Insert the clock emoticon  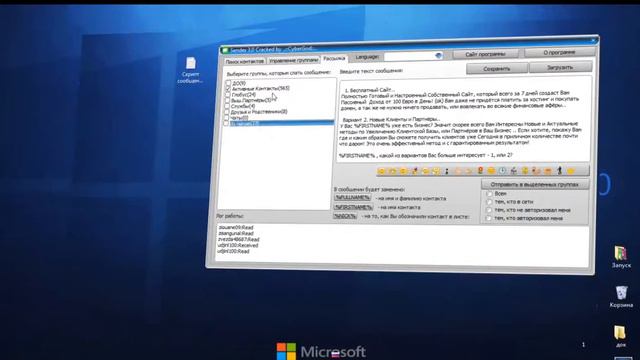click(x=502, y=171)
